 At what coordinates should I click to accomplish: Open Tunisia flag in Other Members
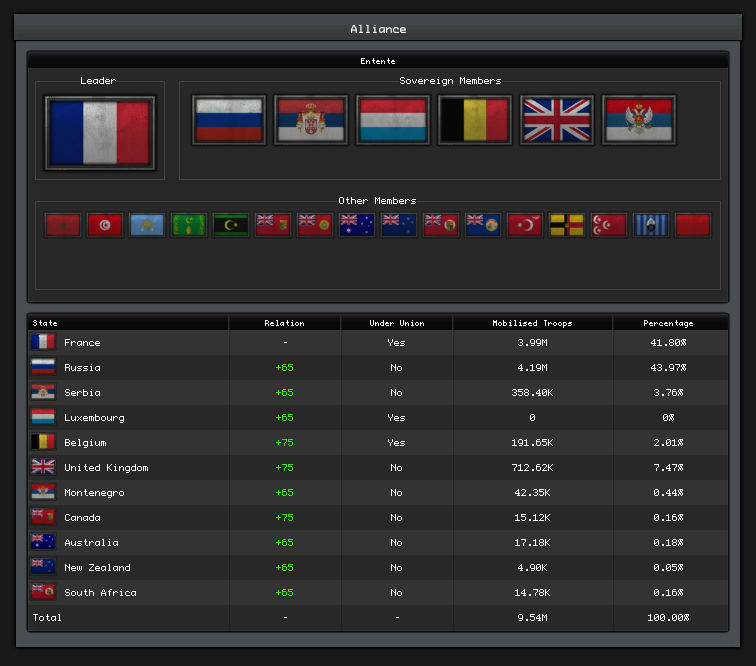[105, 225]
